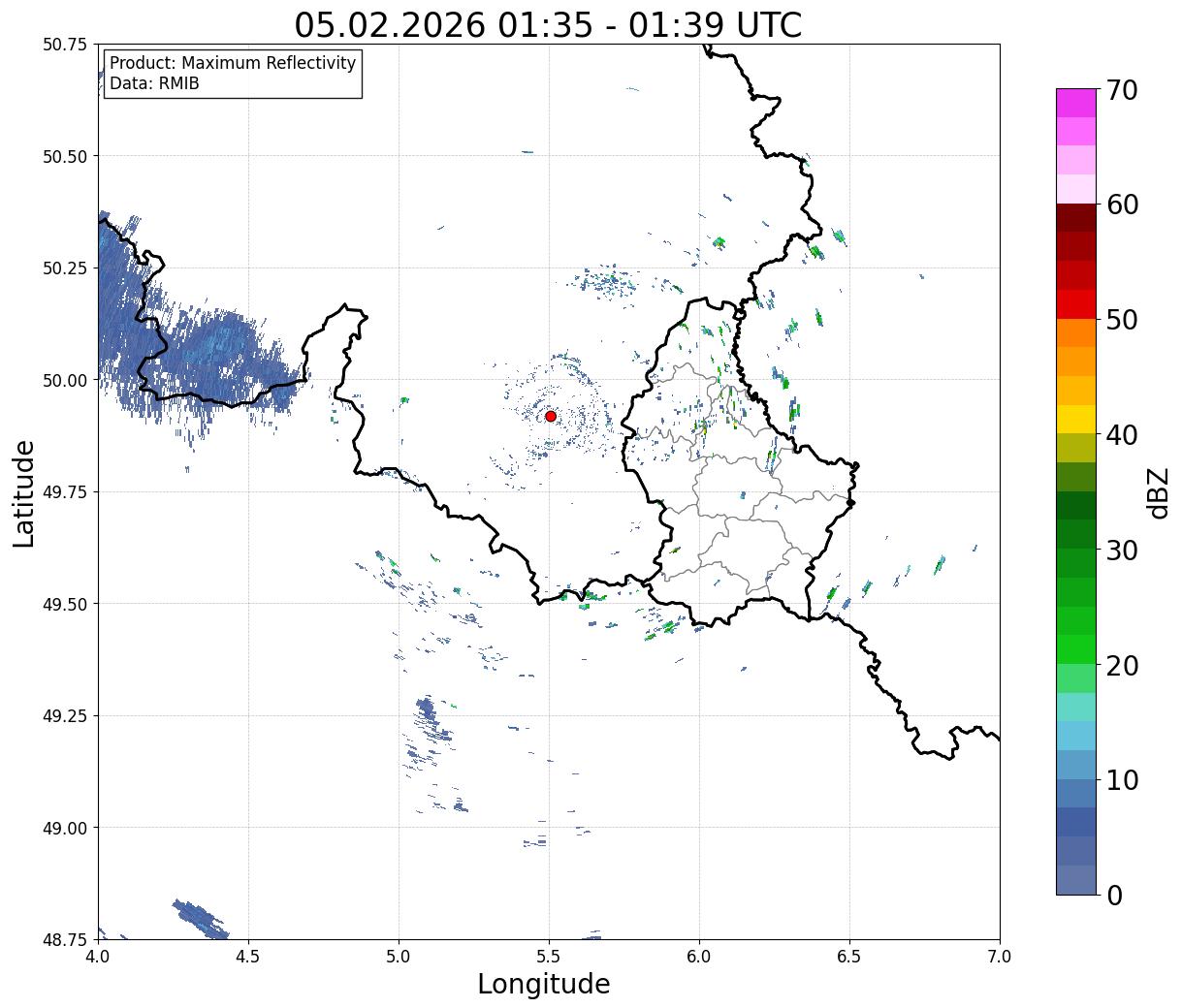This screenshot has height=1008, width=1182.
Task: Pick the red 50 dBZ colorbar band
Action: 1076,304
